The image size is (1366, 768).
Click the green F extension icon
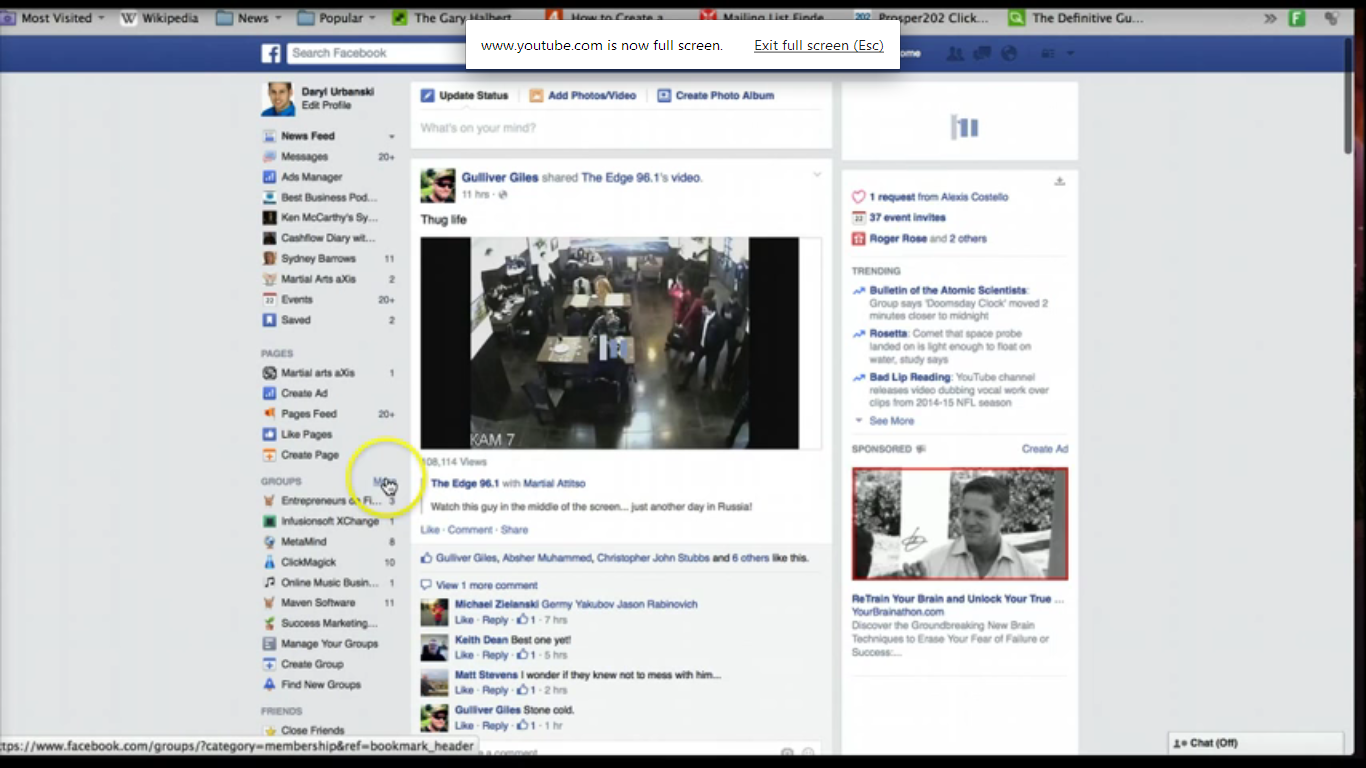coord(1297,18)
